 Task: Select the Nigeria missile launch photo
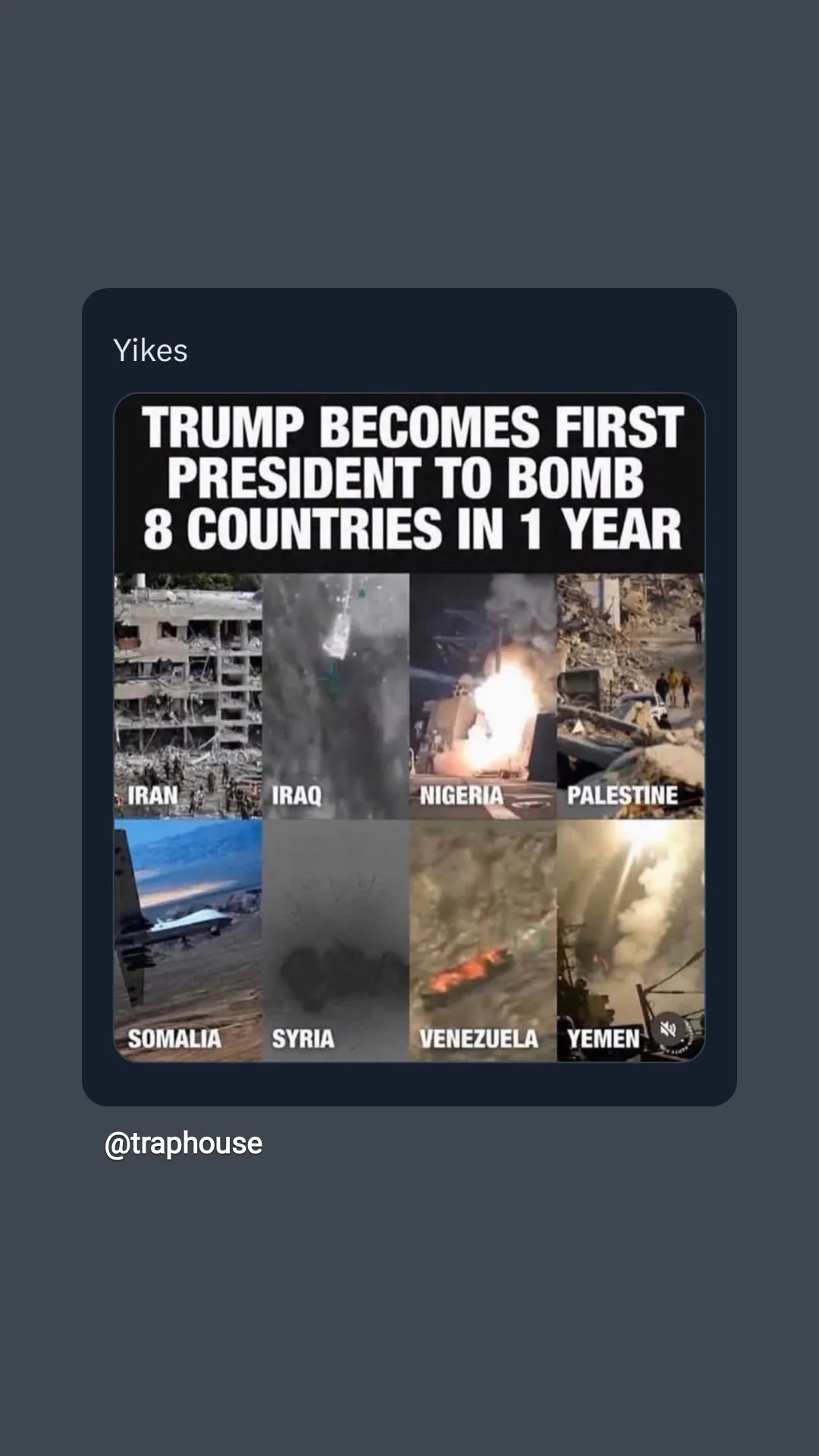tap(483, 695)
